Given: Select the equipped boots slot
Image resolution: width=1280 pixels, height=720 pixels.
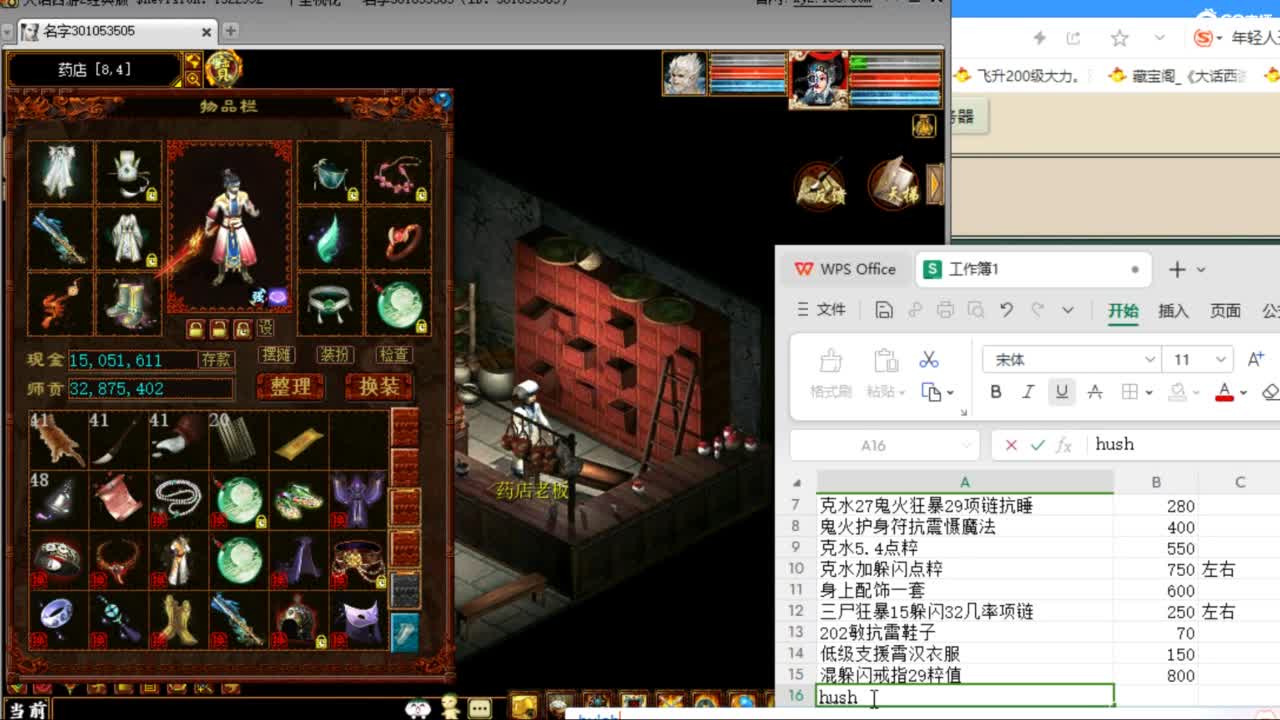Looking at the screenshot, I should tap(129, 303).
